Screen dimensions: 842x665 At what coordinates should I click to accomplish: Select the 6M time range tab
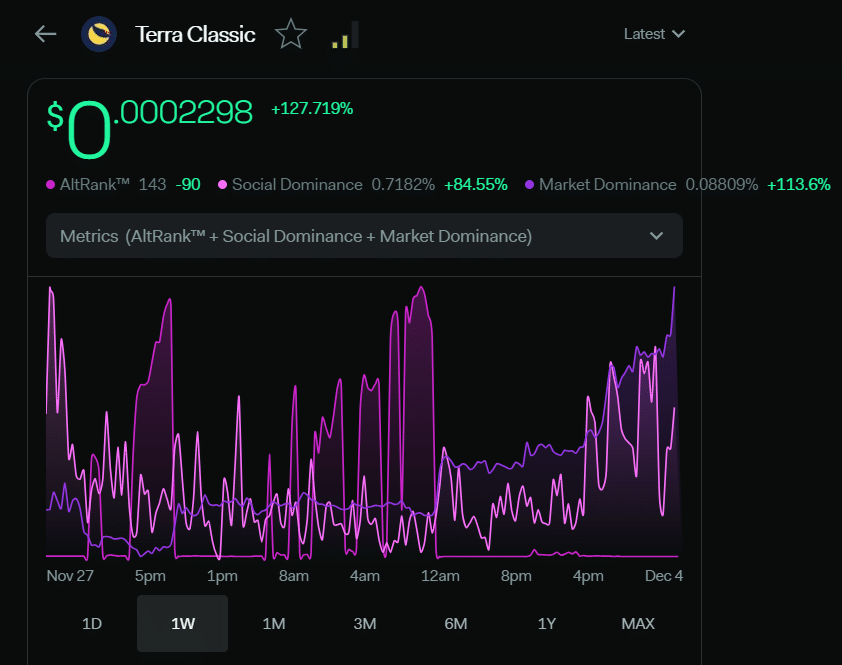click(456, 624)
